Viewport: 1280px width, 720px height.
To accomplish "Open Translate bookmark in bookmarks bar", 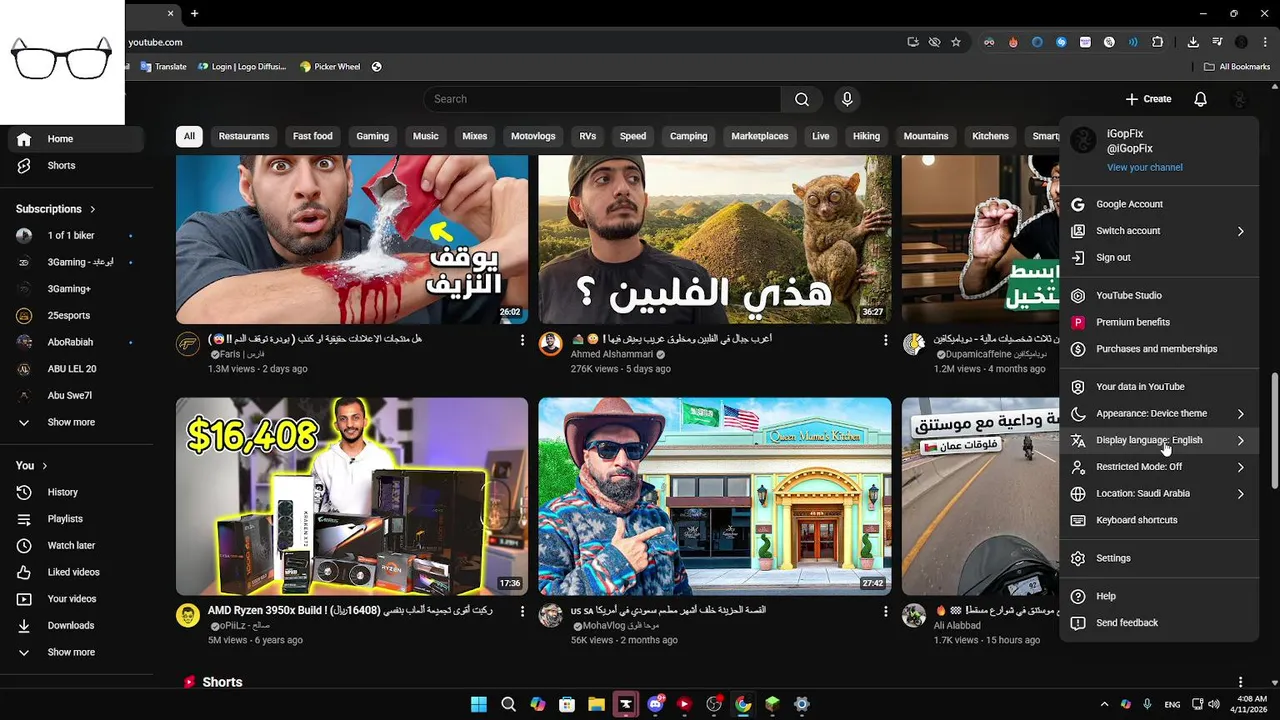I will 163,67.
